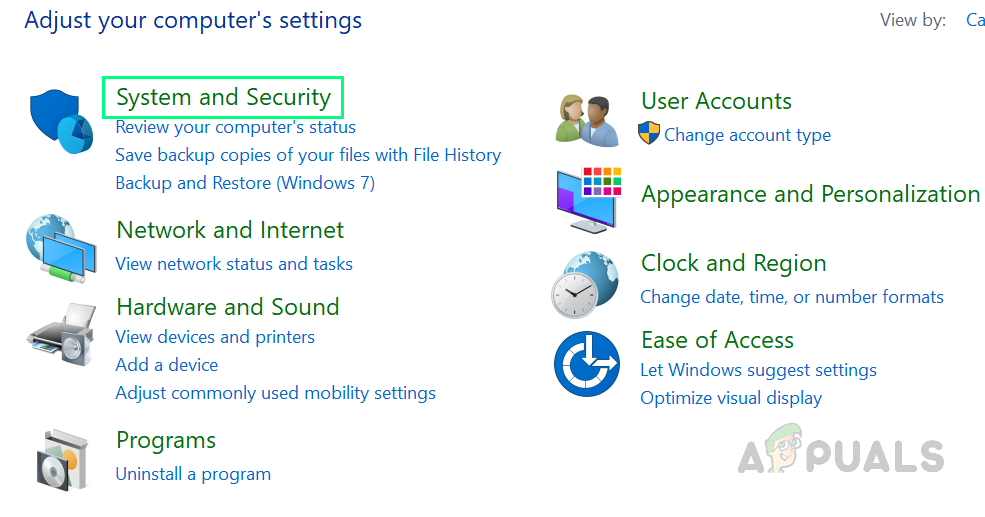Click Optimize visual display link
985x517 pixels.
730,398
